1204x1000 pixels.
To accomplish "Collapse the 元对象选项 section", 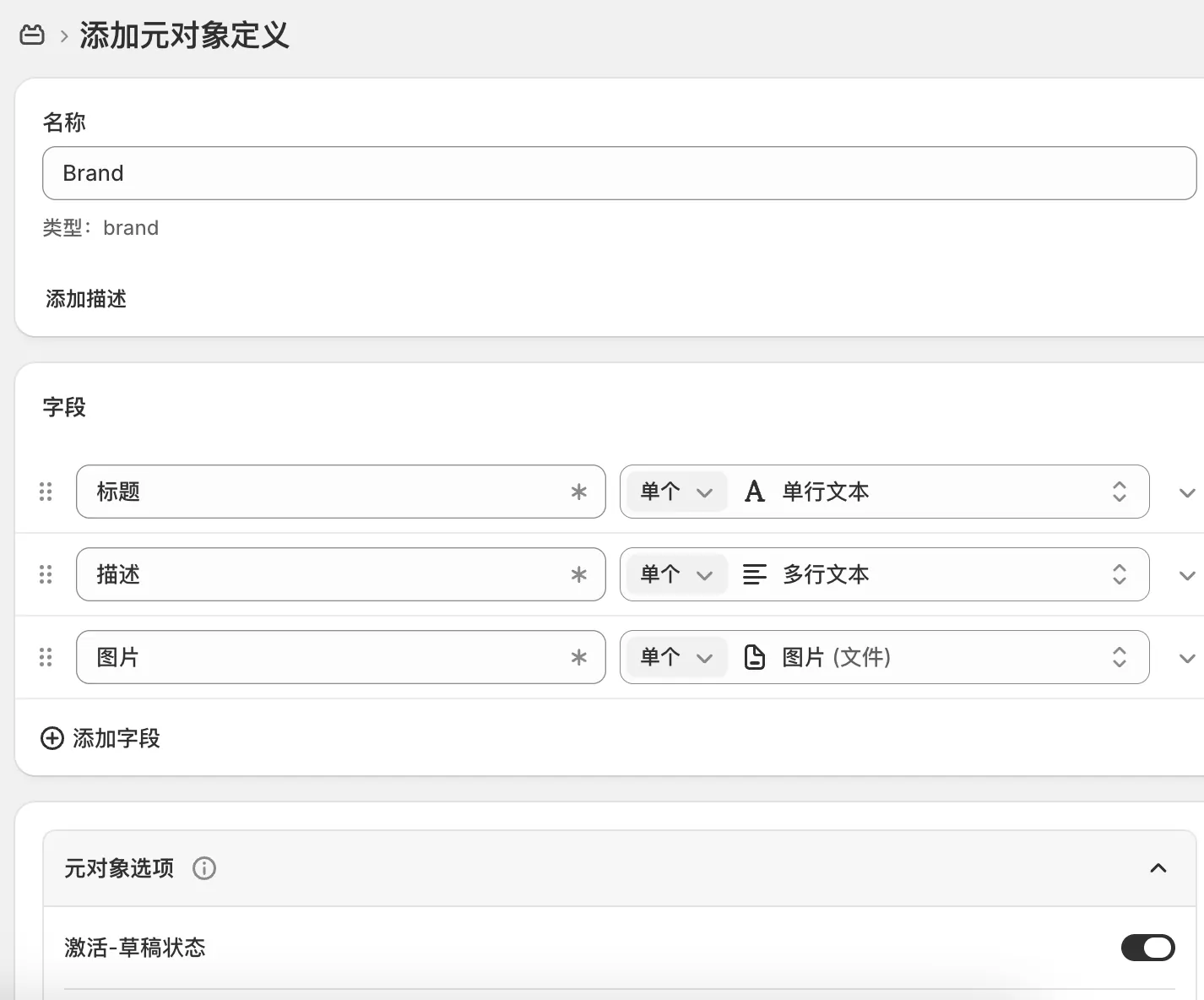I will pos(1158,868).
